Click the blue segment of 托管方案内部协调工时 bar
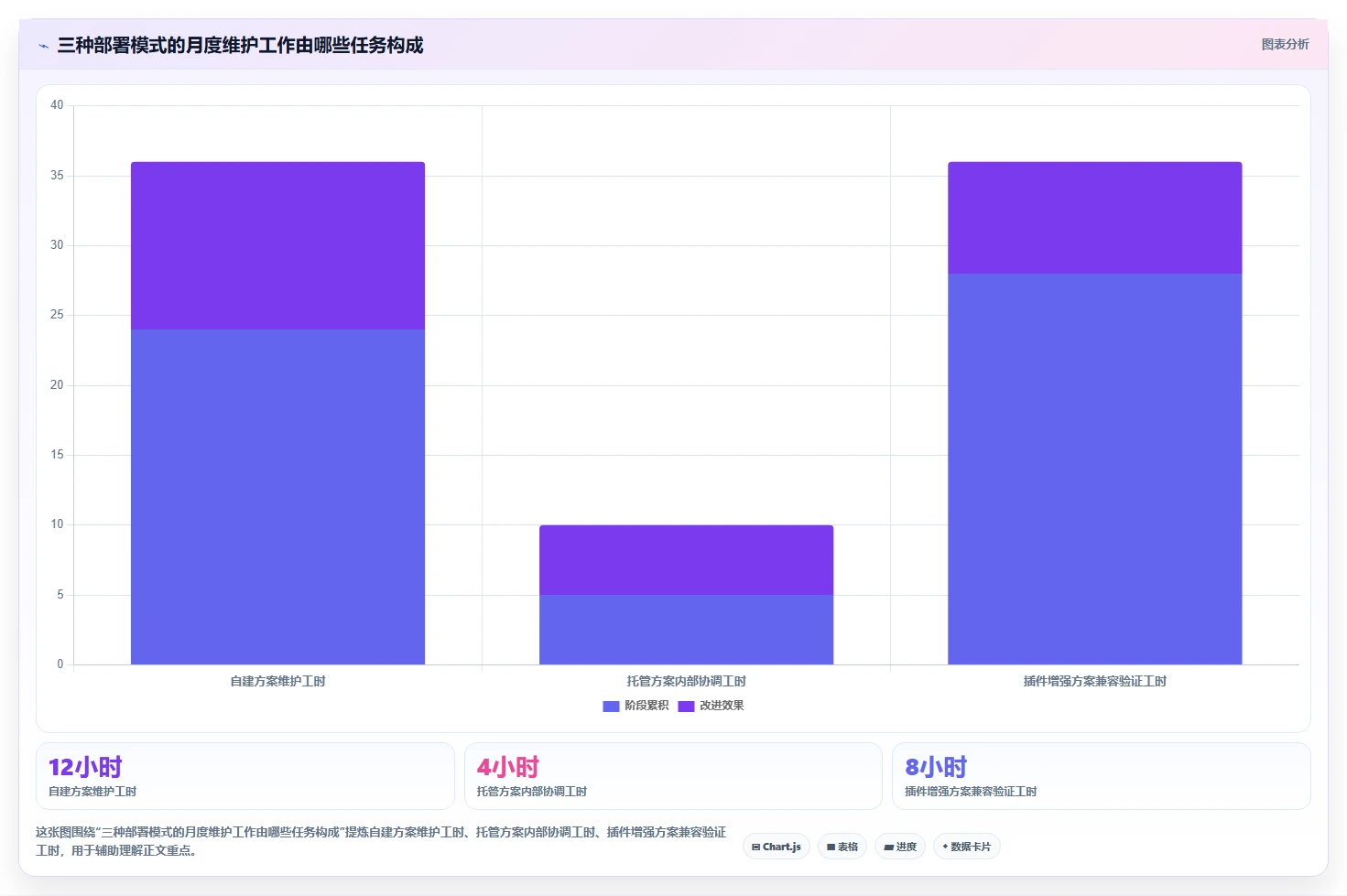 tap(686, 630)
